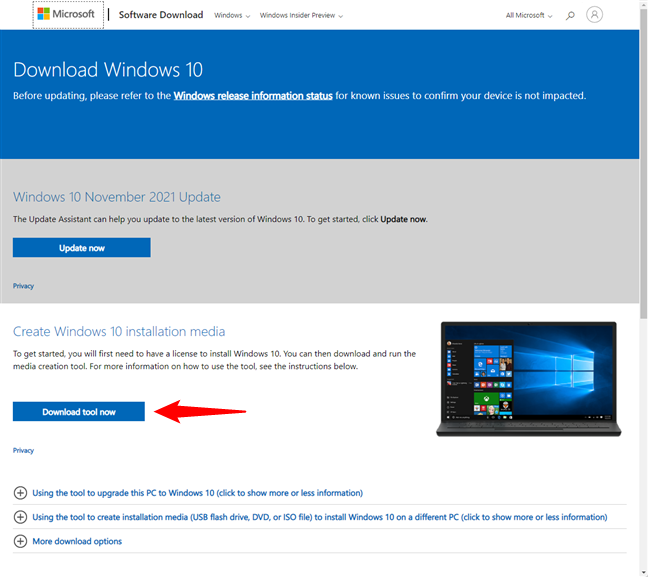This screenshot has width=648, height=577.
Task: Click the Windows 10 November 2021 Update heading
Action: pyautogui.click(x=117, y=197)
